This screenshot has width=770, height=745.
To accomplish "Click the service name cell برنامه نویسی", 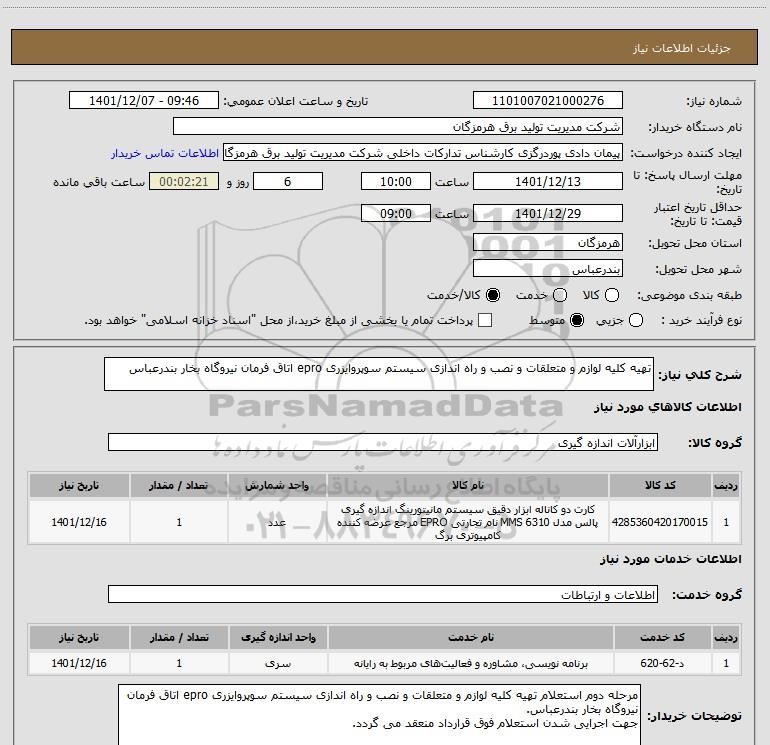I will pyautogui.click(x=470, y=663).
